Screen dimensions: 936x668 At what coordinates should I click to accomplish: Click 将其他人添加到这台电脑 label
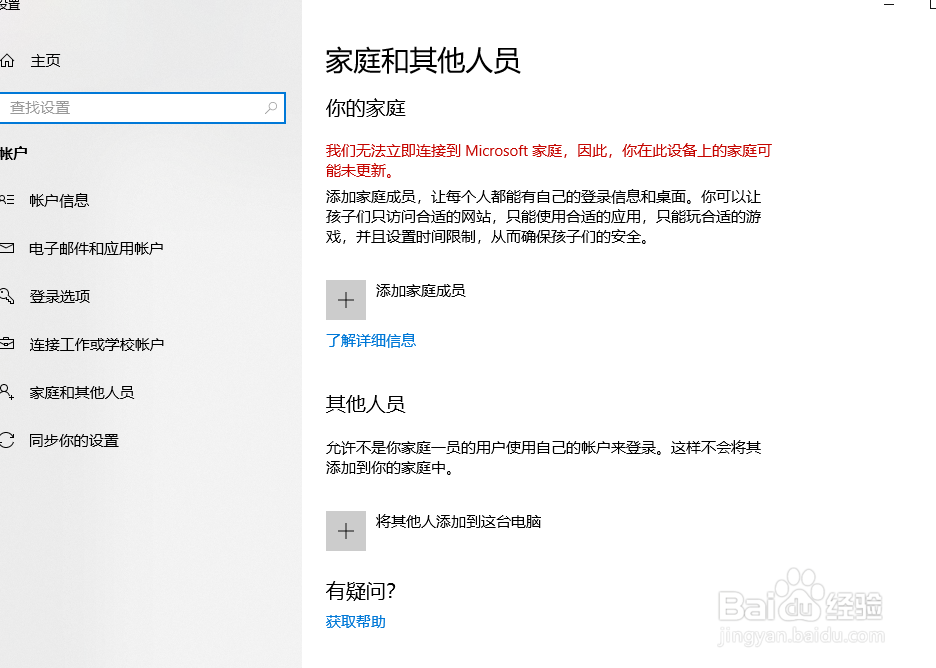[x=458, y=522]
